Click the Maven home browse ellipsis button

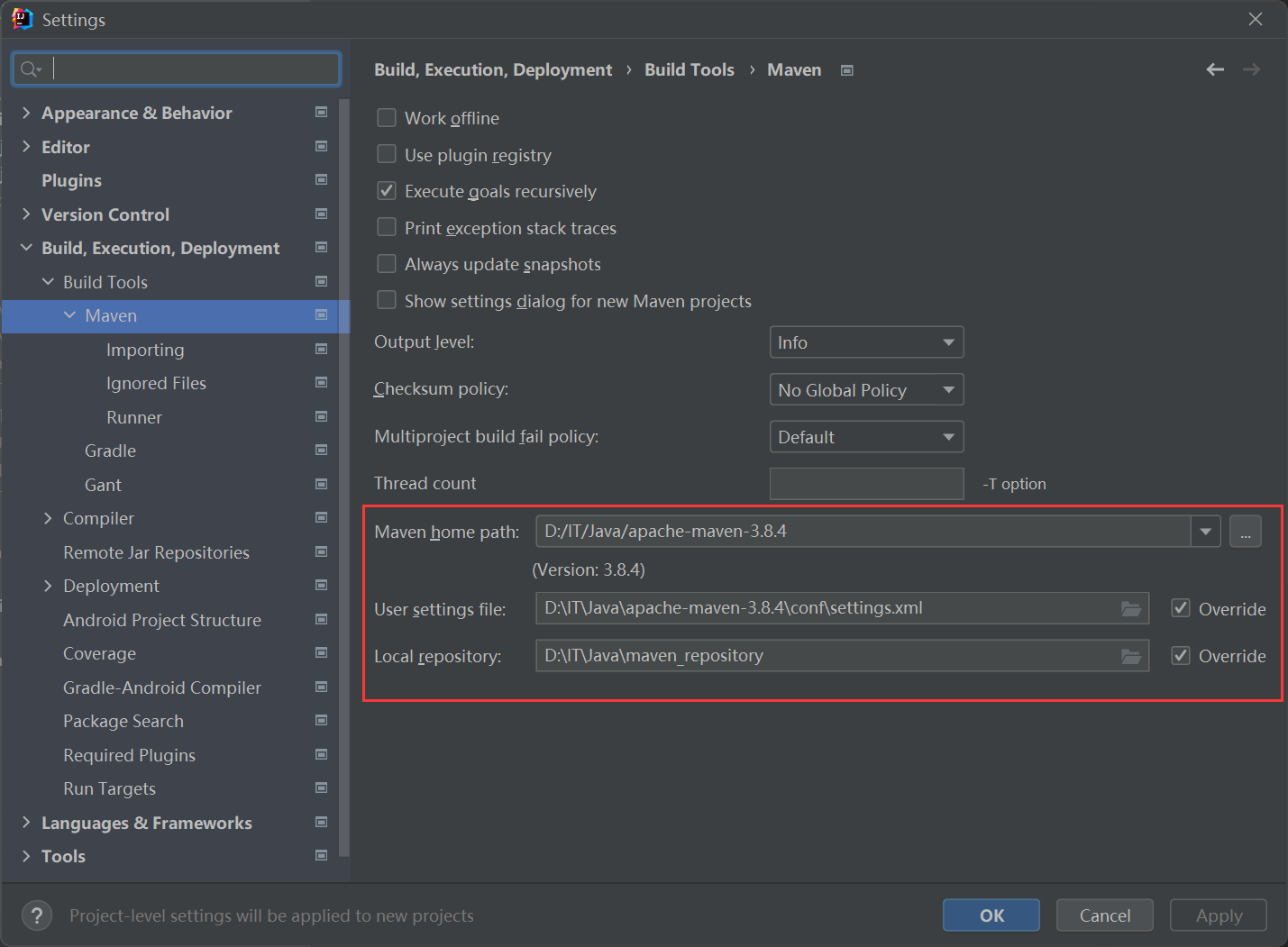point(1246,532)
